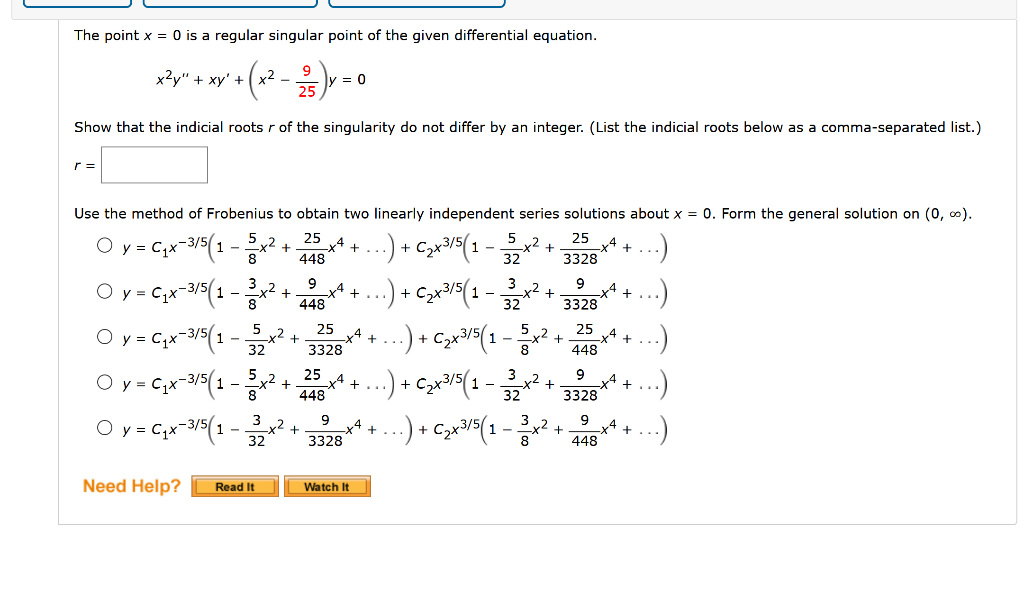The width and height of the screenshot is (1024, 593).
Task: Click the leftmost button at the top
Action: (x=78, y=3)
